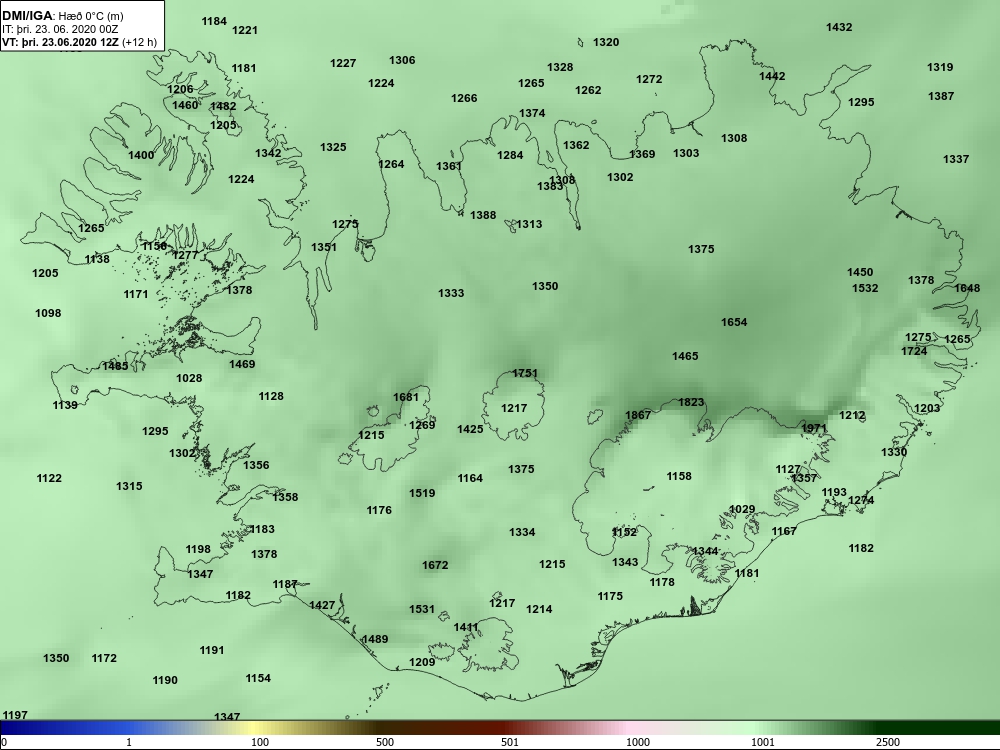Click the 1432 height value
Image resolution: width=1000 pixels, height=750 pixels.
[x=839, y=27]
